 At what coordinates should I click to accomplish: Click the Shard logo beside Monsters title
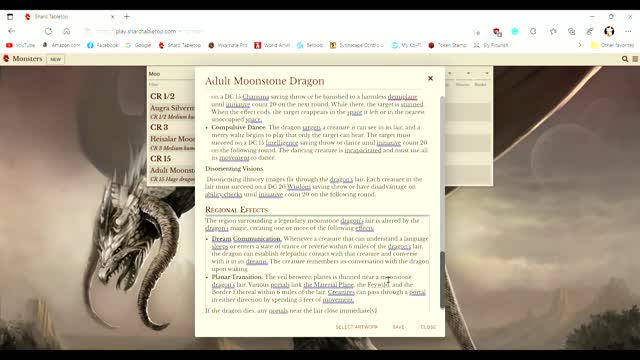coord(6,59)
